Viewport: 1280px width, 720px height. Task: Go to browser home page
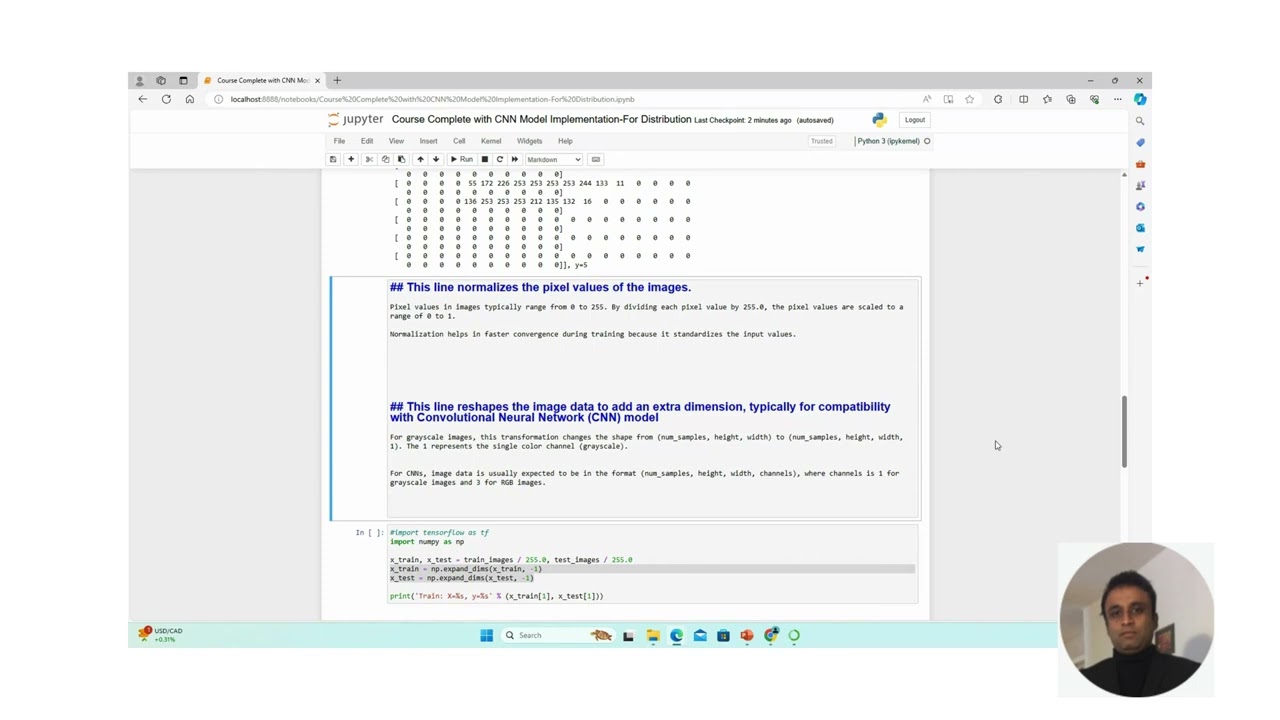point(189,99)
